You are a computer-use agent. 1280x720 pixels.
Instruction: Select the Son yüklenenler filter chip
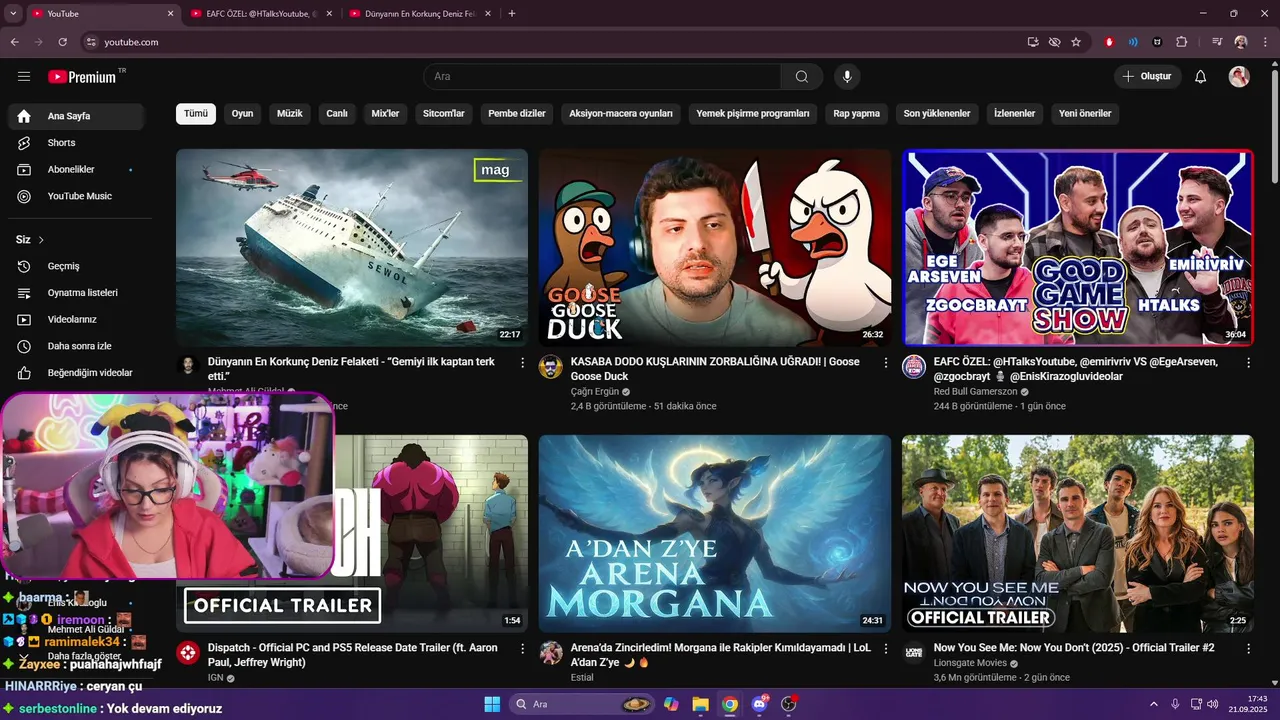point(937,113)
